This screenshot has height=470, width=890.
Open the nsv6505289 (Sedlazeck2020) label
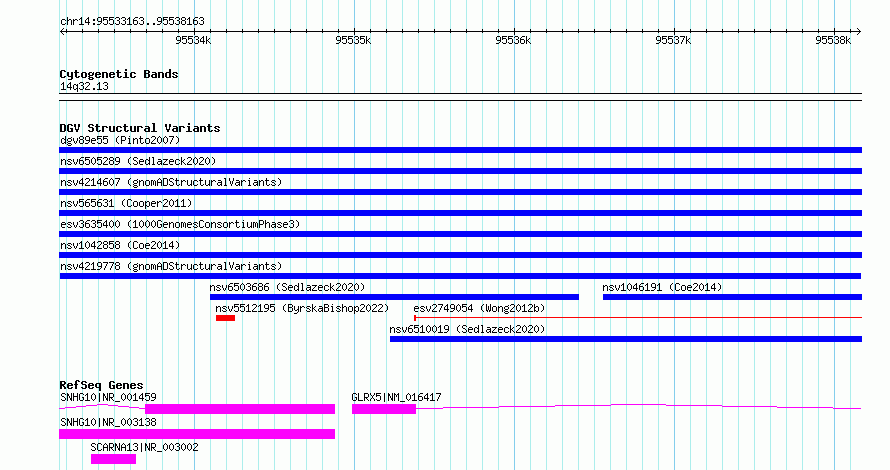tap(138, 161)
